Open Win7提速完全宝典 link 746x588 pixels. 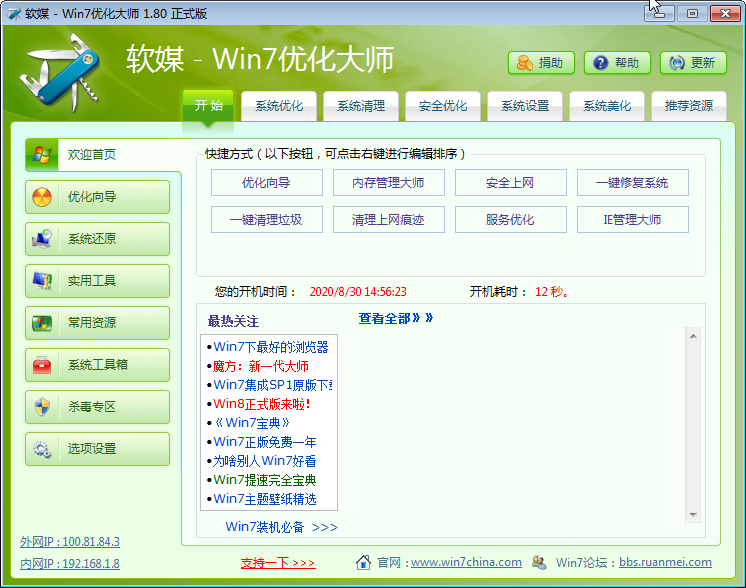[x=265, y=480]
